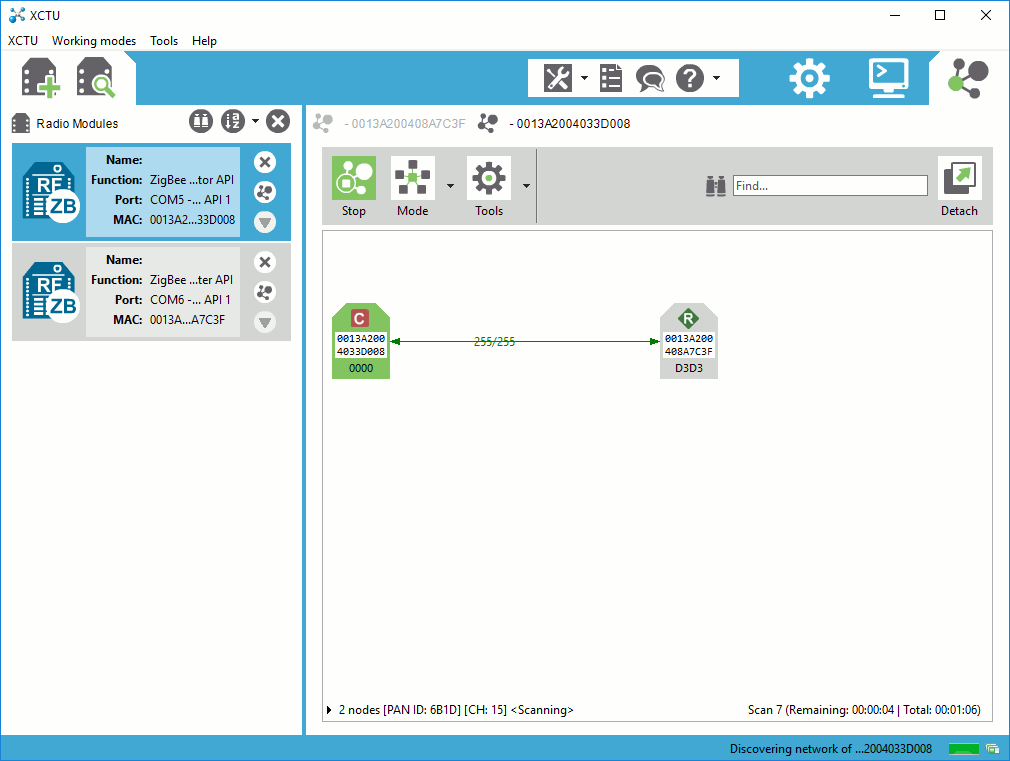
Task: Click the Add radio module icon
Action: tap(41, 78)
